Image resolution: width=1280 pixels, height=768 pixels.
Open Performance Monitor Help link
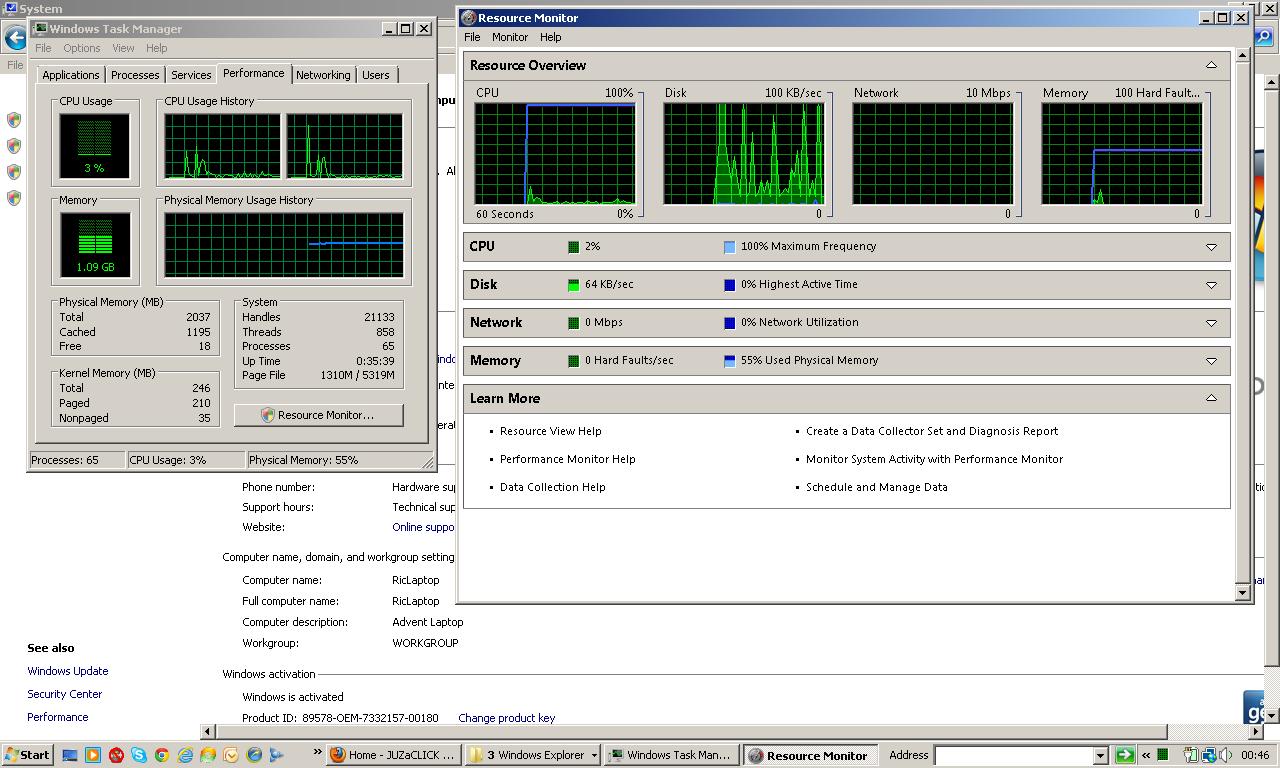(568, 459)
